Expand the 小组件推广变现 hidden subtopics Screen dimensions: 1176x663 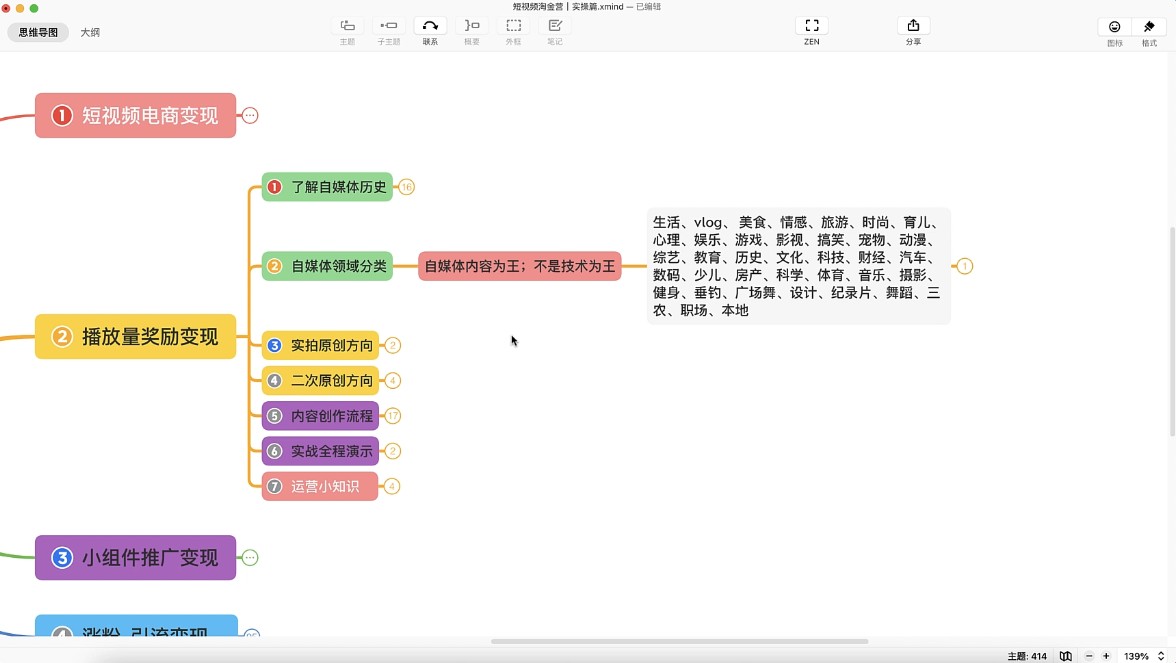tap(249, 557)
